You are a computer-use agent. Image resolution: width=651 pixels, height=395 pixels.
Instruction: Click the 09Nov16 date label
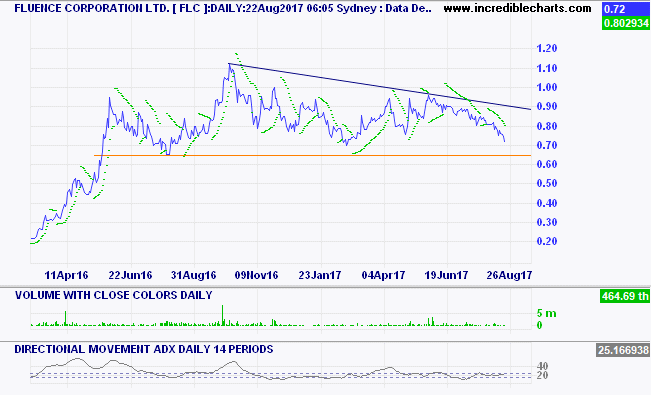(257, 275)
